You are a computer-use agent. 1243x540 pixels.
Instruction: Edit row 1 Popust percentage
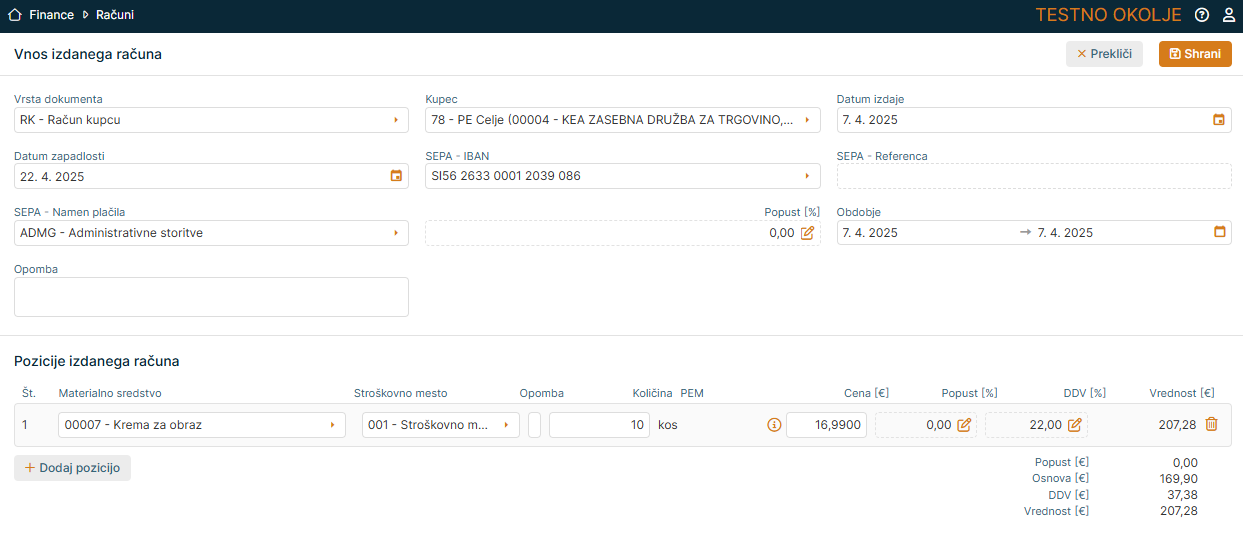click(x=964, y=425)
